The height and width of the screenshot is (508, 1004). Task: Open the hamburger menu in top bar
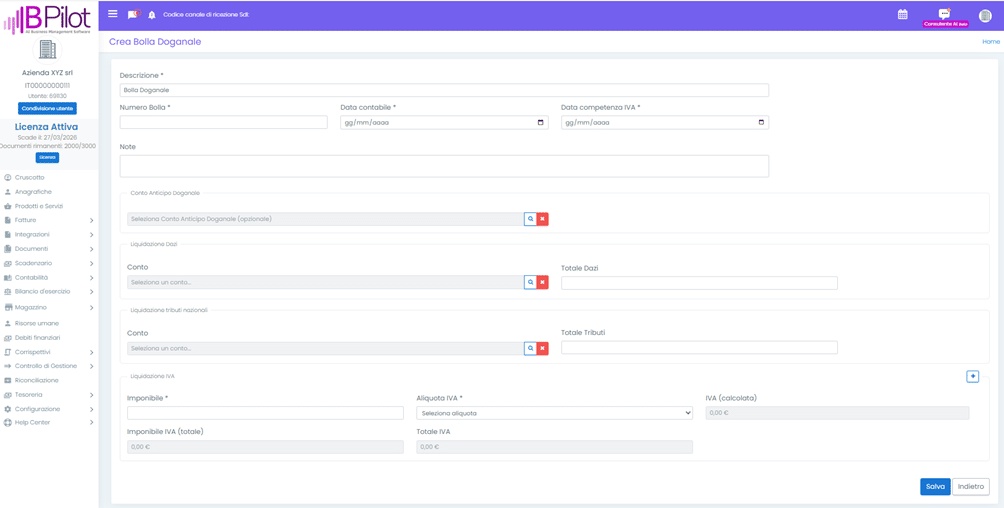[113, 14]
